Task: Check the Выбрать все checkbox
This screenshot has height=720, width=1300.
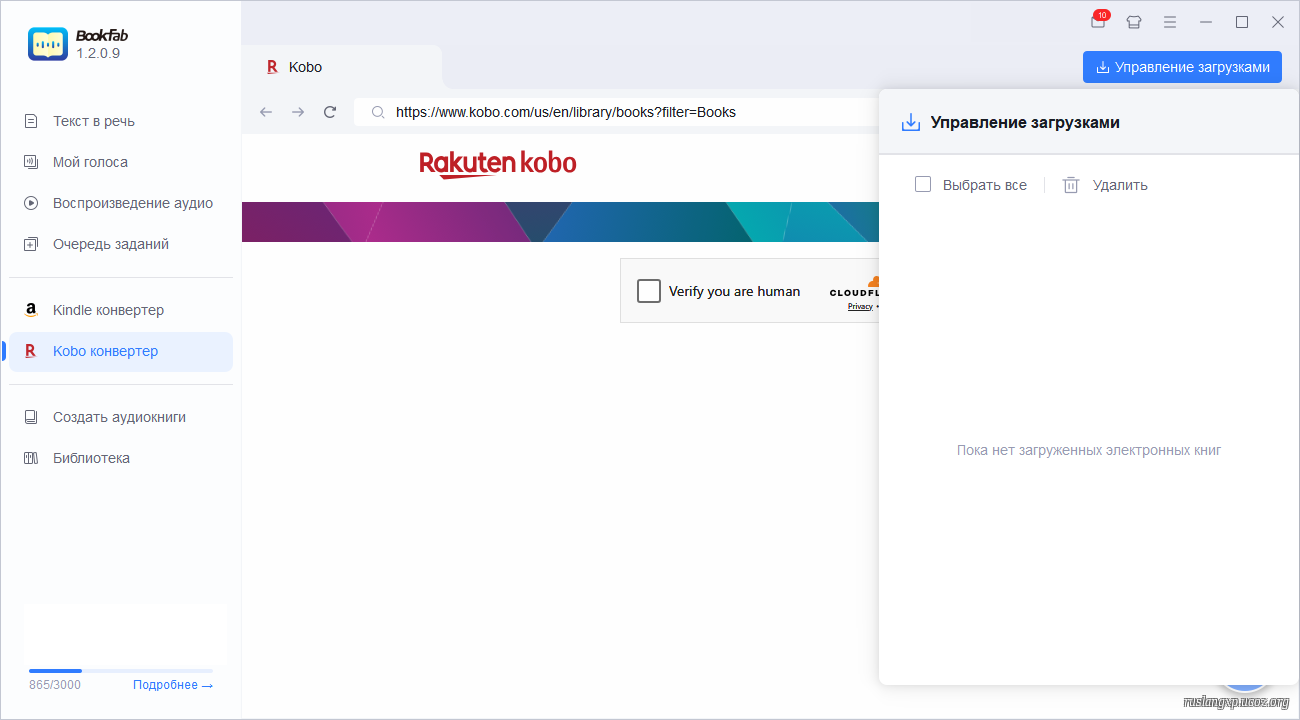Action: click(x=923, y=184)
